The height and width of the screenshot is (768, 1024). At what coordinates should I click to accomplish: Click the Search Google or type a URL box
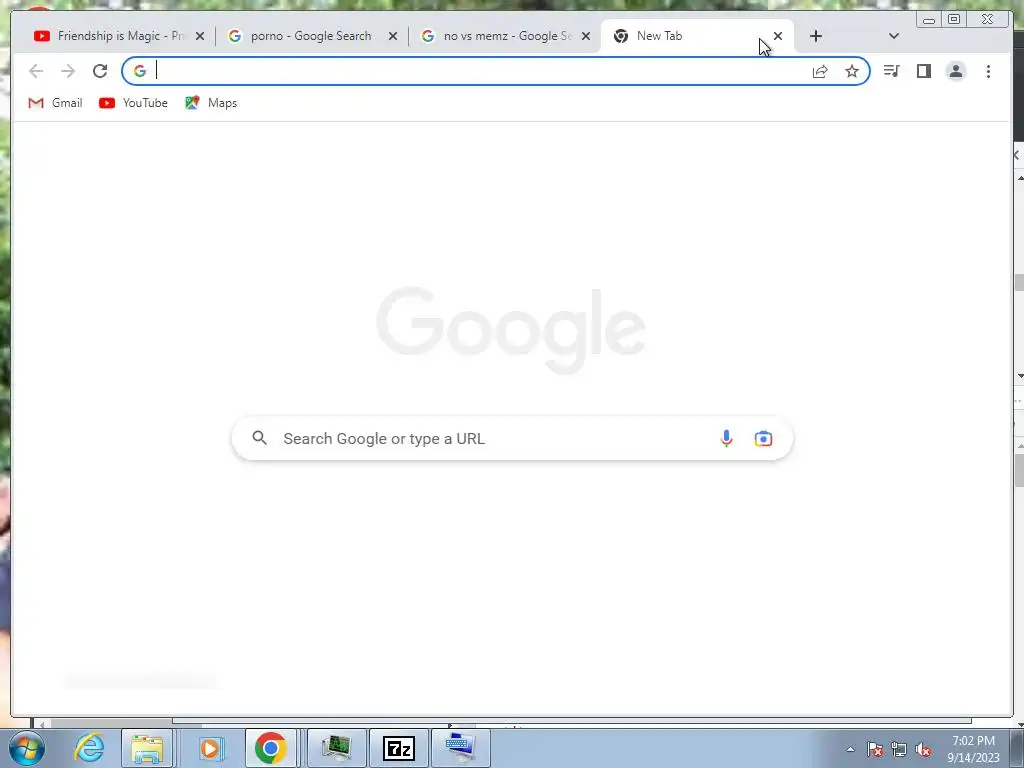coord(513,438)
